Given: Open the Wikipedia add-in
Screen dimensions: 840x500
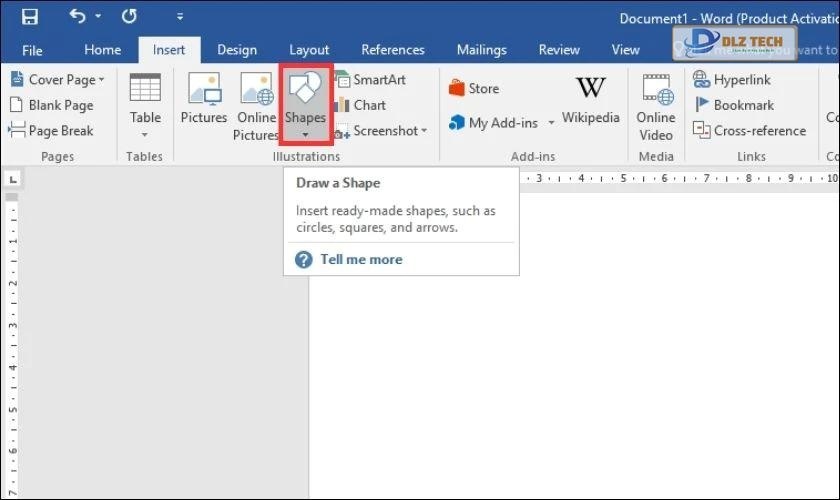Looking at the screenshot, I should 590,100.
